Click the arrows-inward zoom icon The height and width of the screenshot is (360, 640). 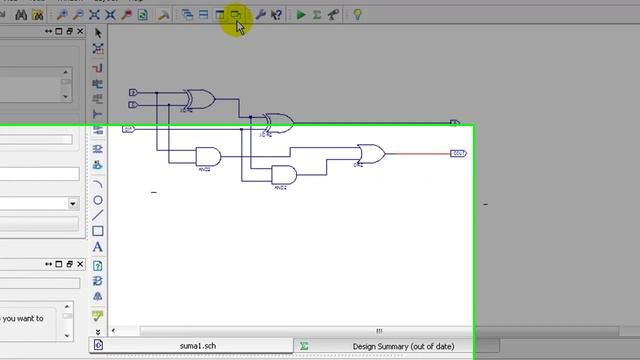(111, 15)
